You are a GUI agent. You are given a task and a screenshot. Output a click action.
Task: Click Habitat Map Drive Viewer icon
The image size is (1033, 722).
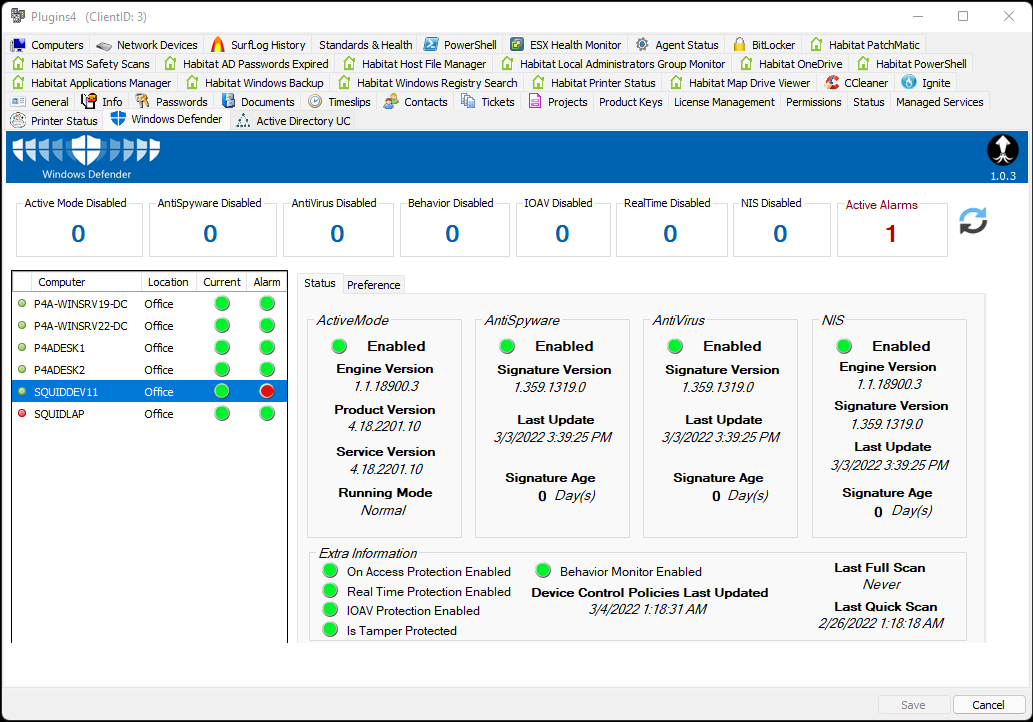coord(677,83)
